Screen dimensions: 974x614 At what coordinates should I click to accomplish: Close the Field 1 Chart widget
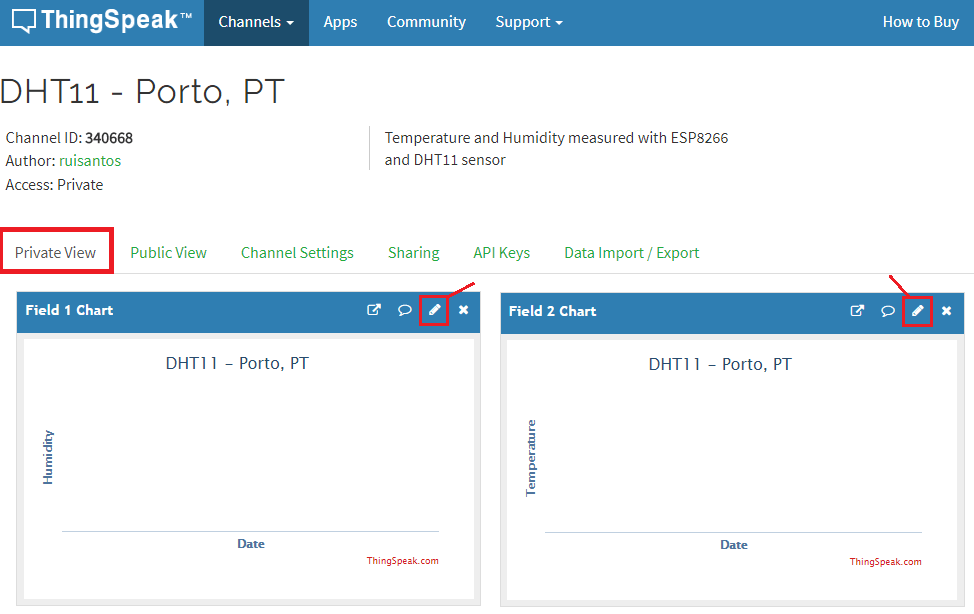point(463,310)
